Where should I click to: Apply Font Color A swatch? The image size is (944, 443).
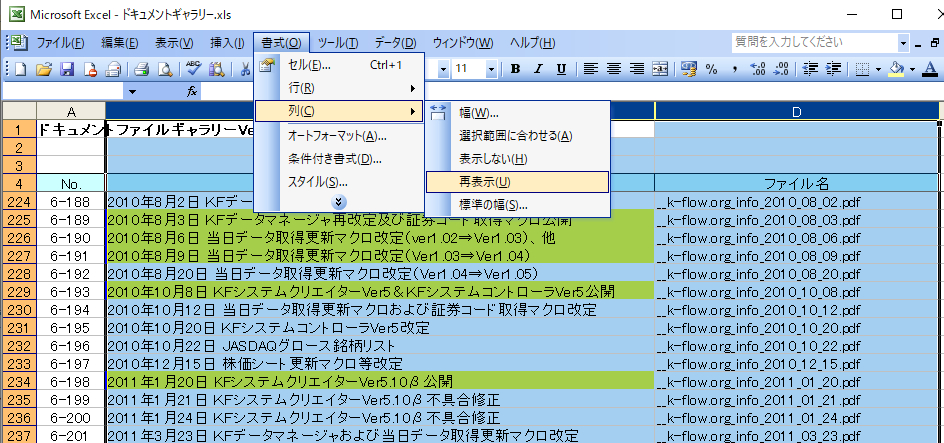point(931,69)
